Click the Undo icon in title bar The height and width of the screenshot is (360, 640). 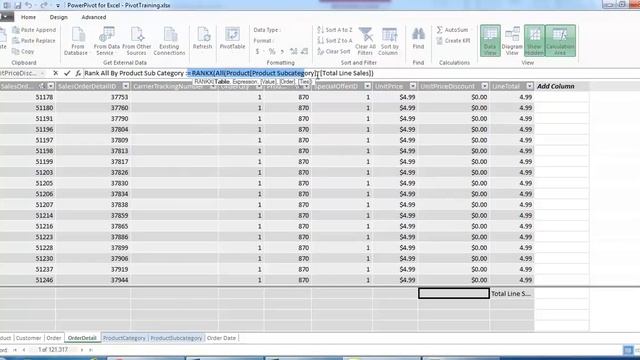pyautogui.click(x=28, y=5)
